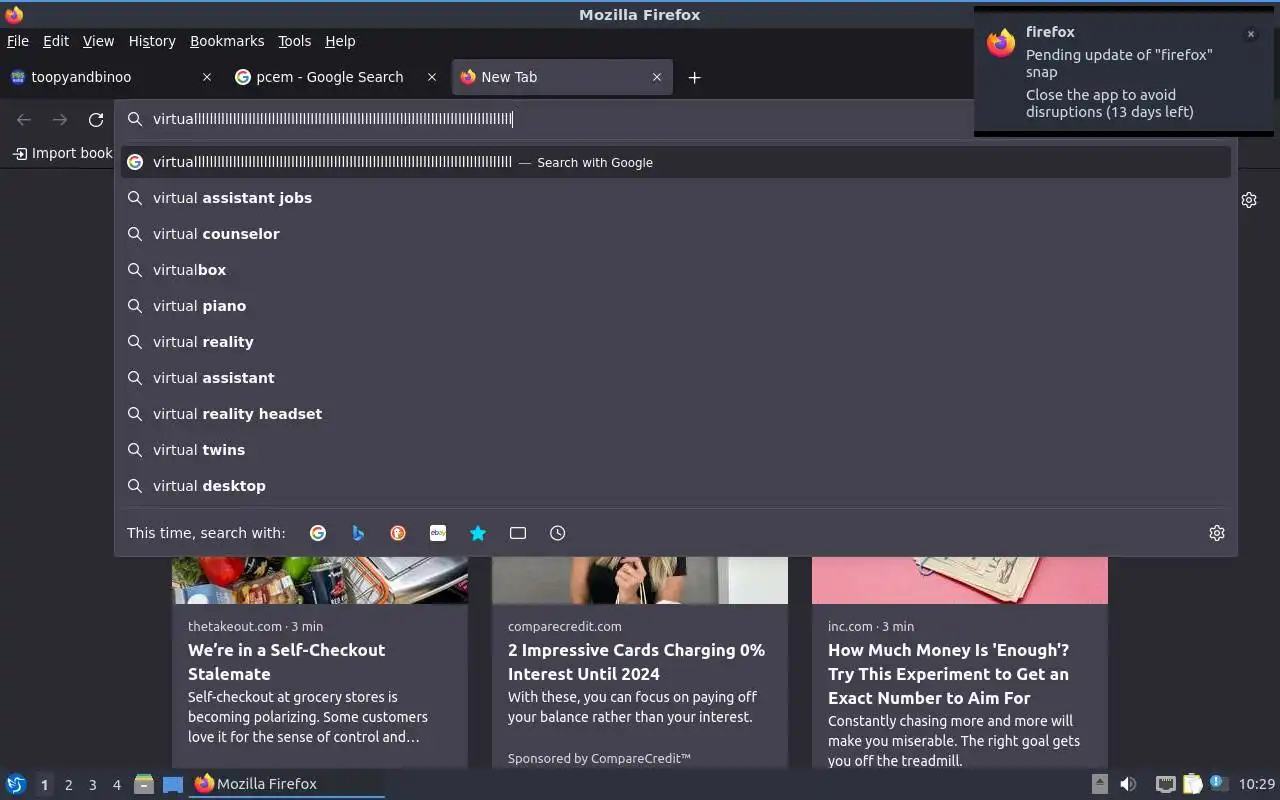Image resolution: width=1280 pixels, height=800 pixels.
Task: Open the Lubuntu start menu icon
Action: coord(15,784)
